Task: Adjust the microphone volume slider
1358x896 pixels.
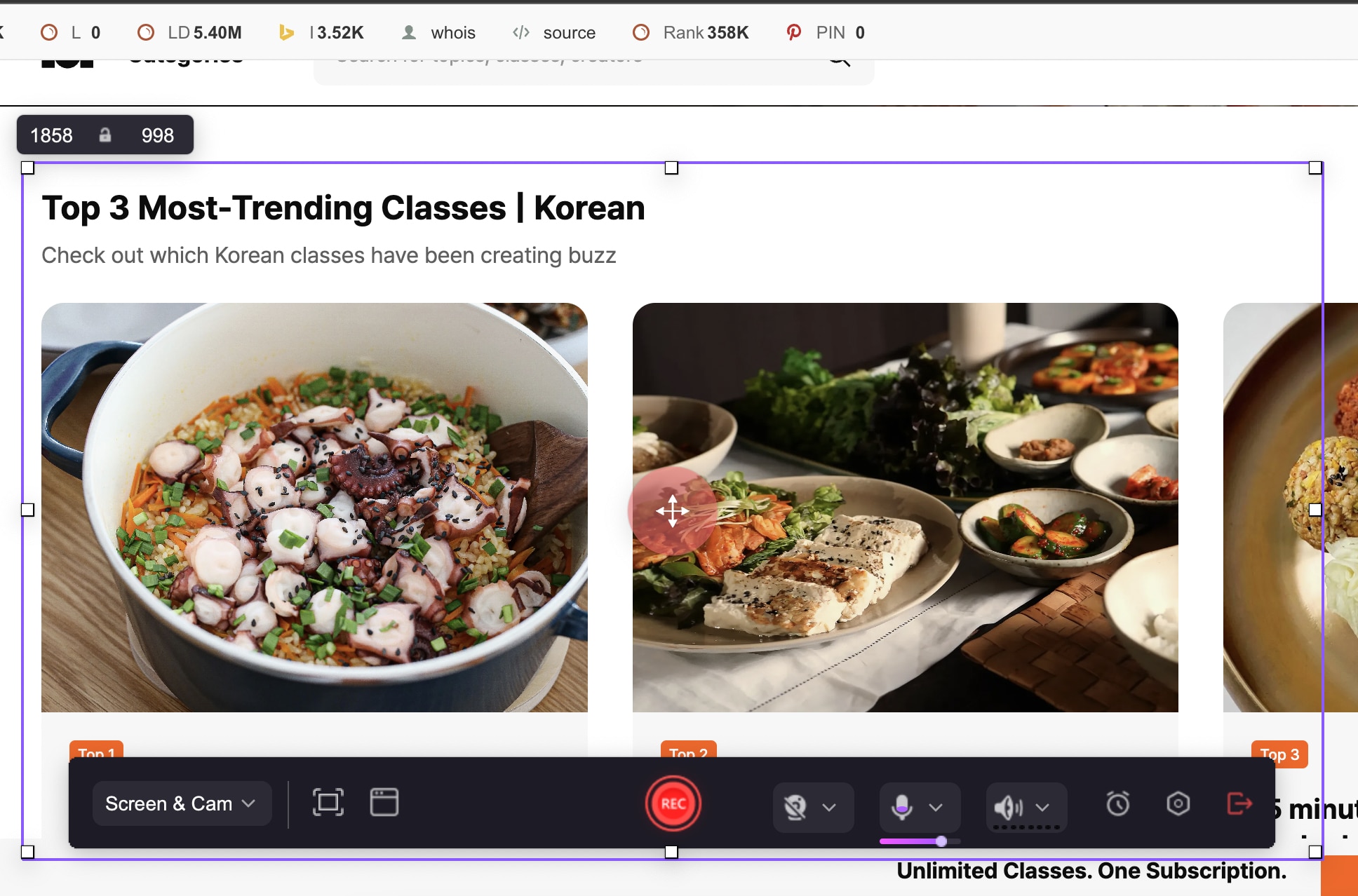Action: coord(920,841)
